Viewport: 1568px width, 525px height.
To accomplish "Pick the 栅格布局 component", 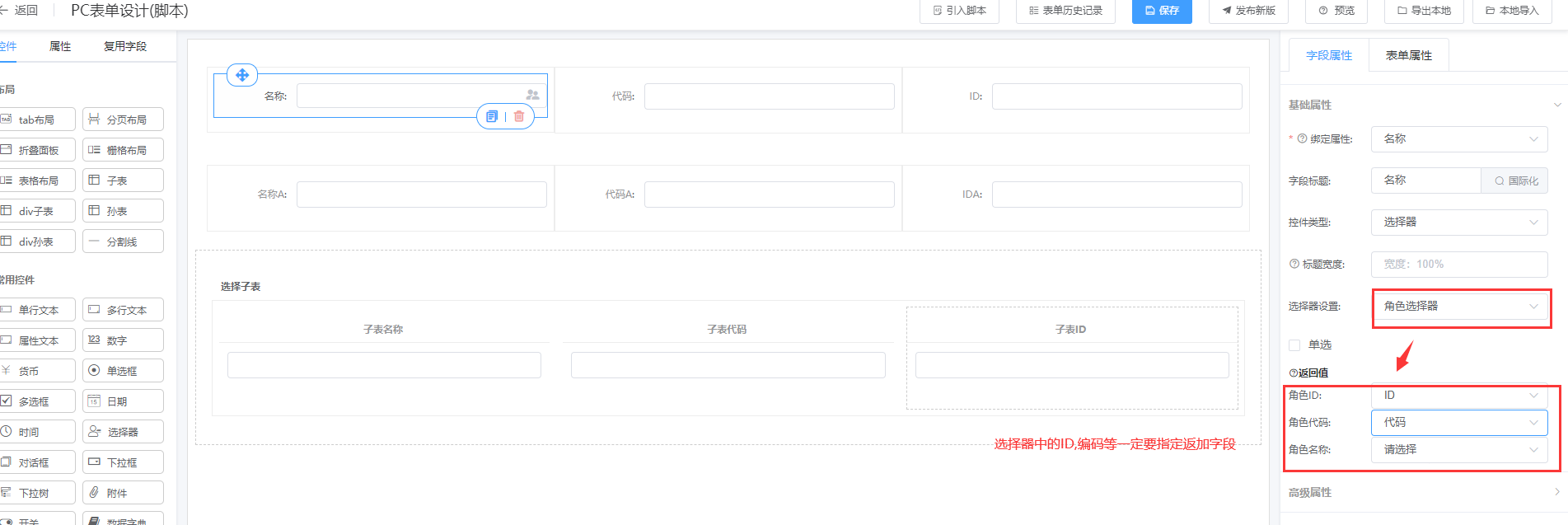I will [123, 150].
